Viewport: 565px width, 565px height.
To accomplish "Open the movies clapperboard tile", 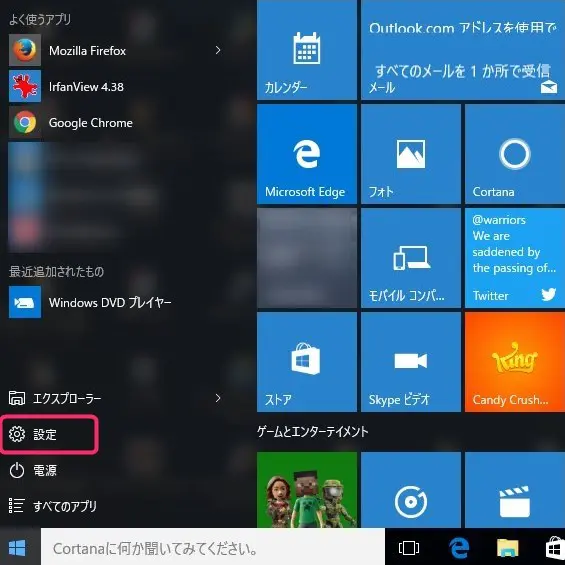I will [x=515, y=490].
